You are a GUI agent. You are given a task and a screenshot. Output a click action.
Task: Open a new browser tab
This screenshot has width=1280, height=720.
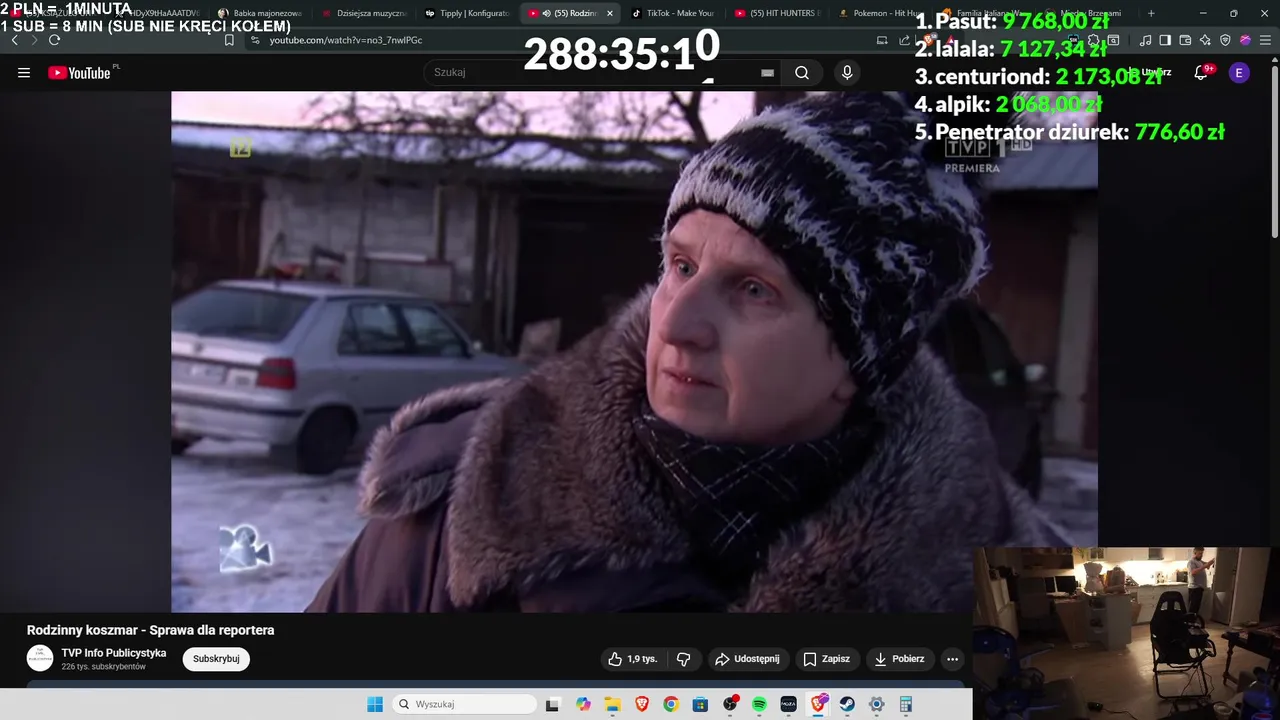pyautogui.click(x=1151, y=13)
